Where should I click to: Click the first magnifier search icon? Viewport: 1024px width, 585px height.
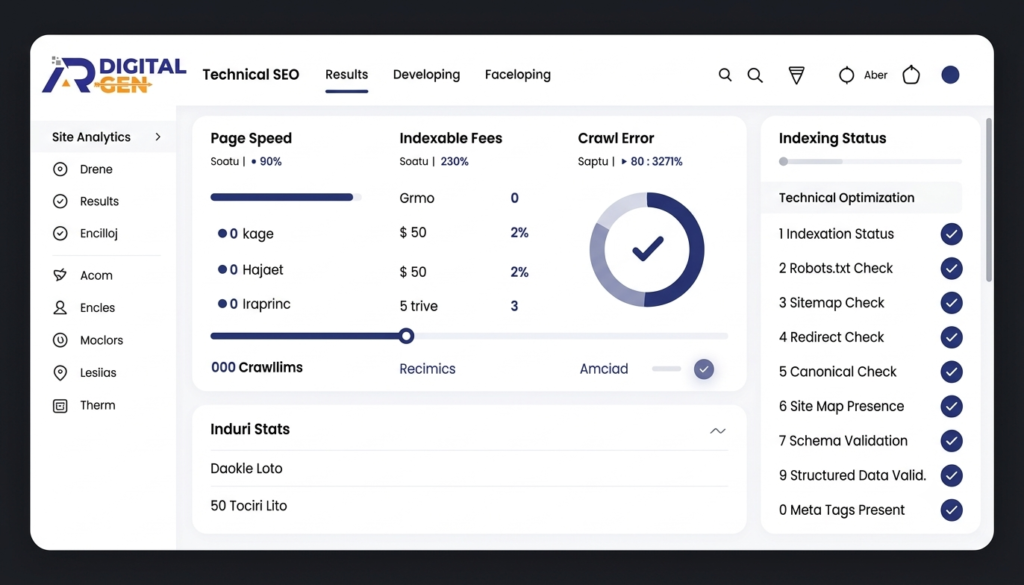pos(725,75)
